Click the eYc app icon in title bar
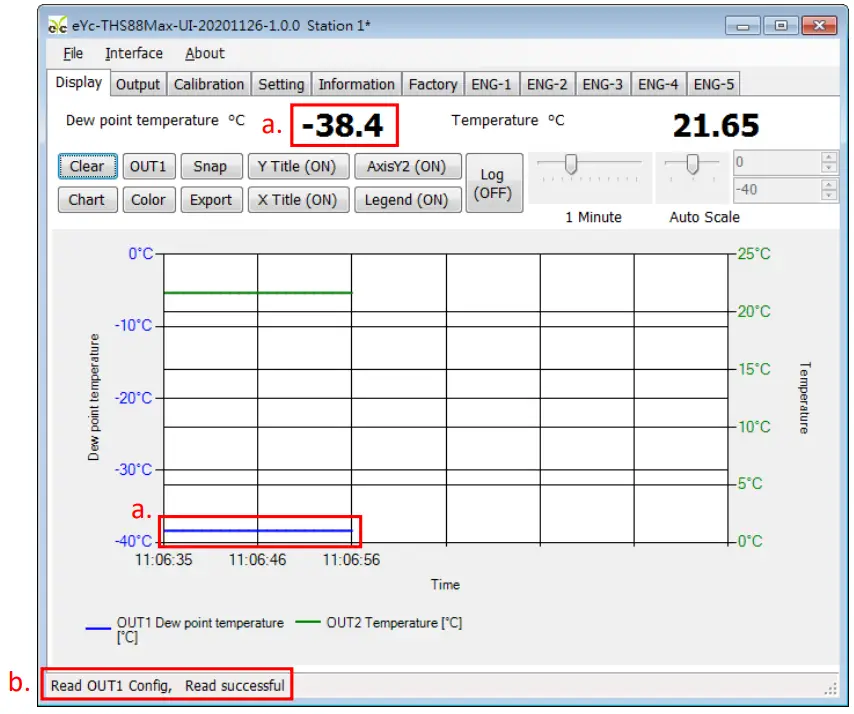Viewport: 854px width, 714px height. (58, 25)
